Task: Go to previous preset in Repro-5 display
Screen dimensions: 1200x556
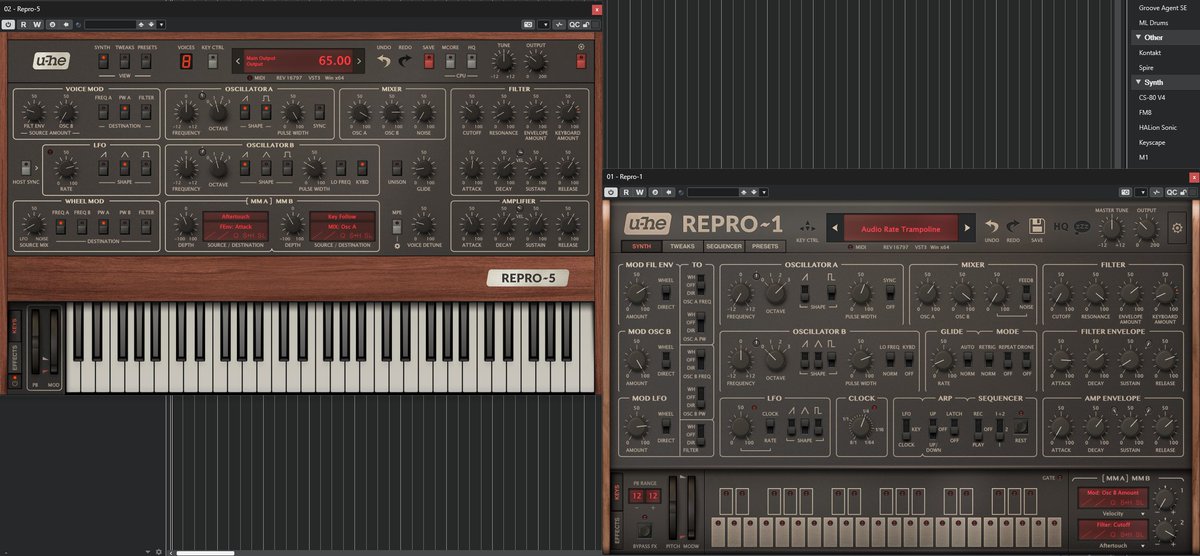Action: (239, 61)
